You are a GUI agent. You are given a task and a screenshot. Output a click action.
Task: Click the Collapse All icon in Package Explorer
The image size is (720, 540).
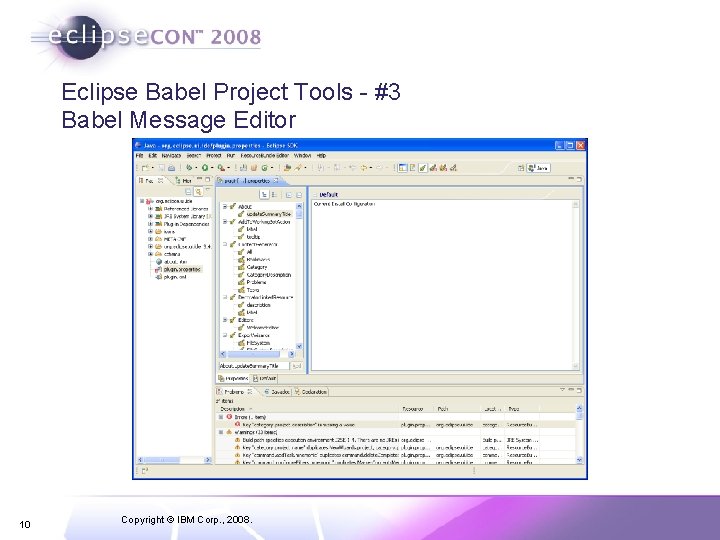[x=188, y=191]
